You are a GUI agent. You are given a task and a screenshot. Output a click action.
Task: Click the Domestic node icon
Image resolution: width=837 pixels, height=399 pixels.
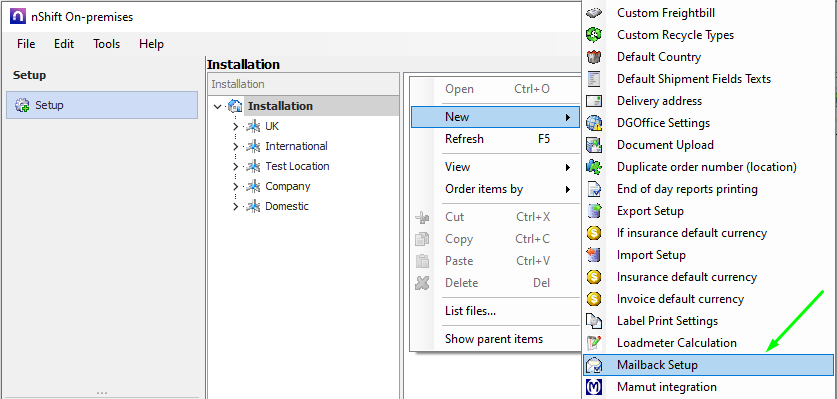click(x=253, y=206)
